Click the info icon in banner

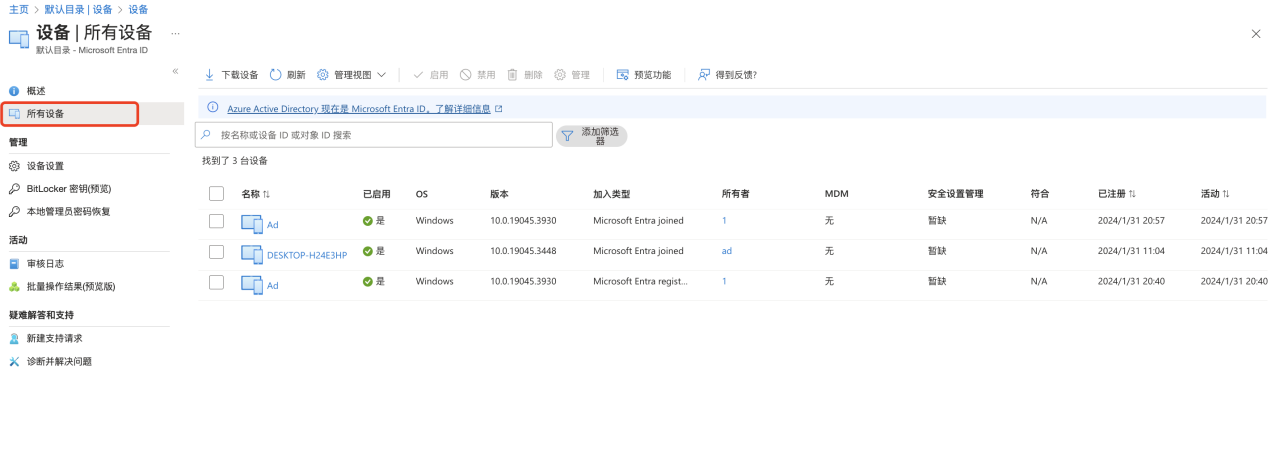coord(212,108)
